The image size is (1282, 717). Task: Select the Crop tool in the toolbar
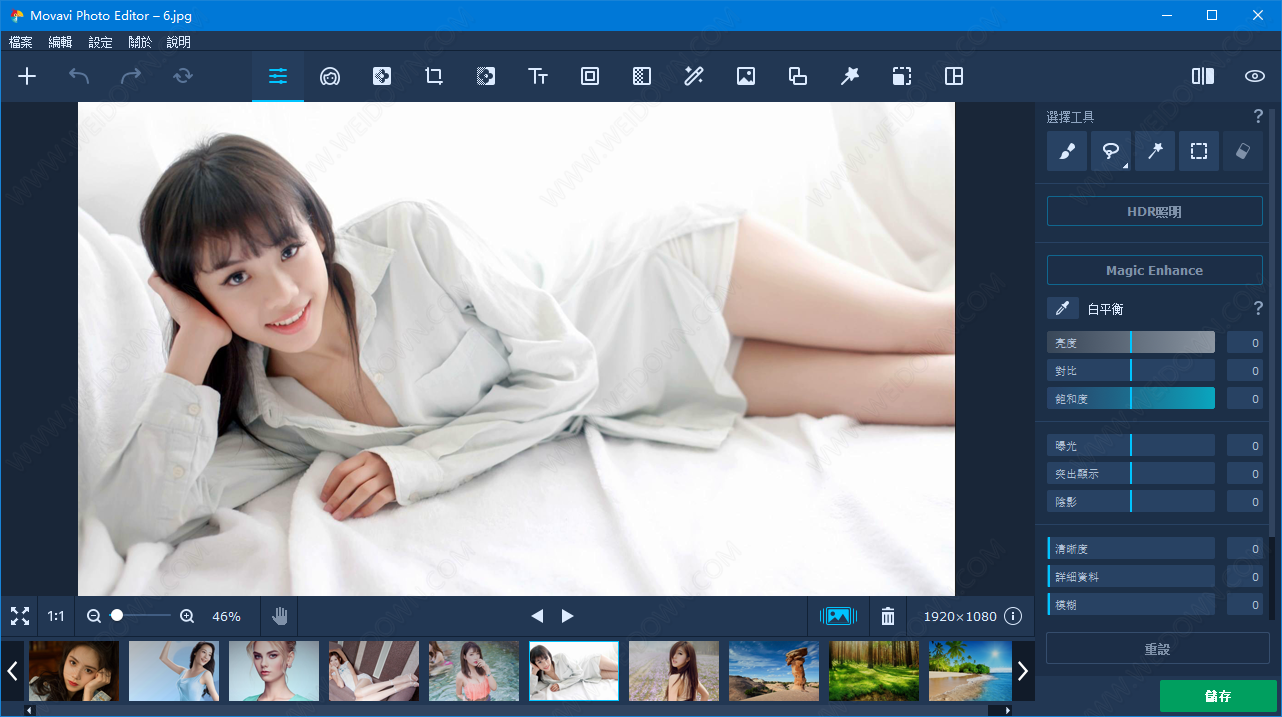(433, 76)
